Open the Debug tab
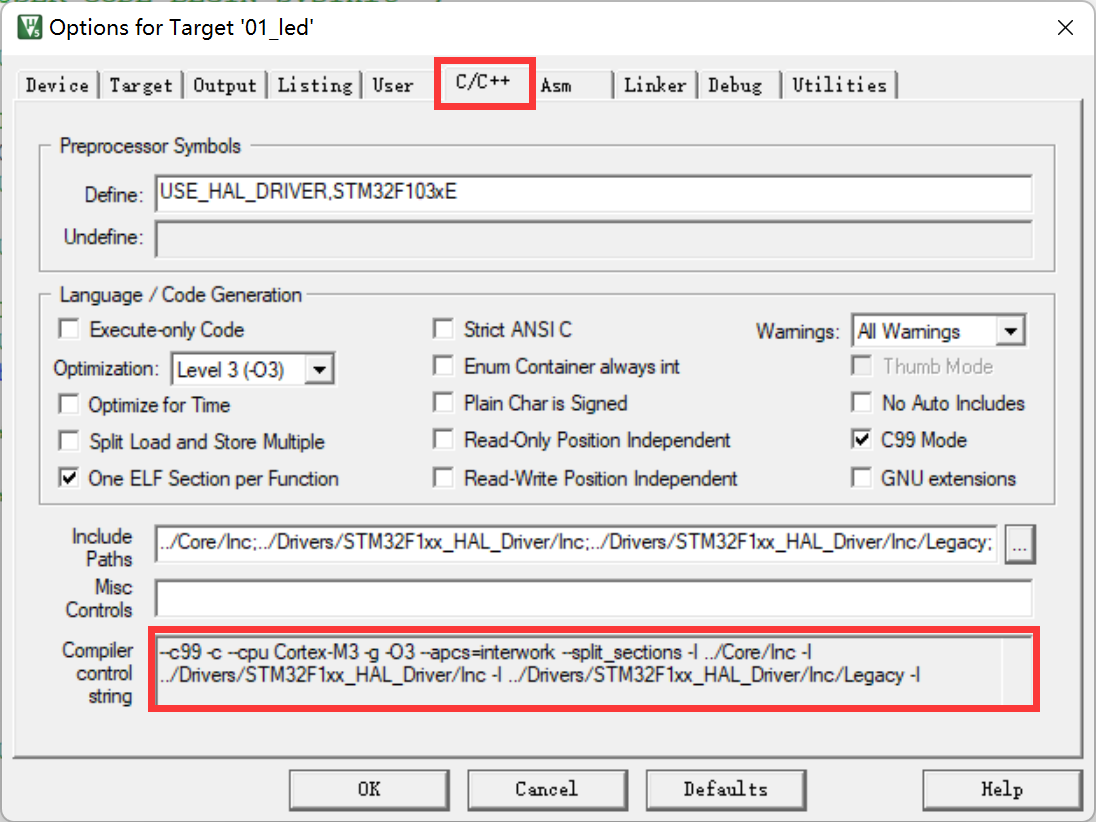Viewport: 1096px width, 822px height. 735,85
